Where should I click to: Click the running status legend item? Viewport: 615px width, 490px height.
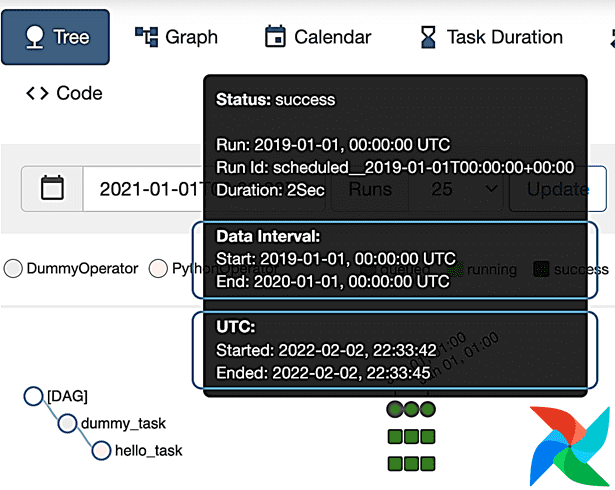coord(484,269)
